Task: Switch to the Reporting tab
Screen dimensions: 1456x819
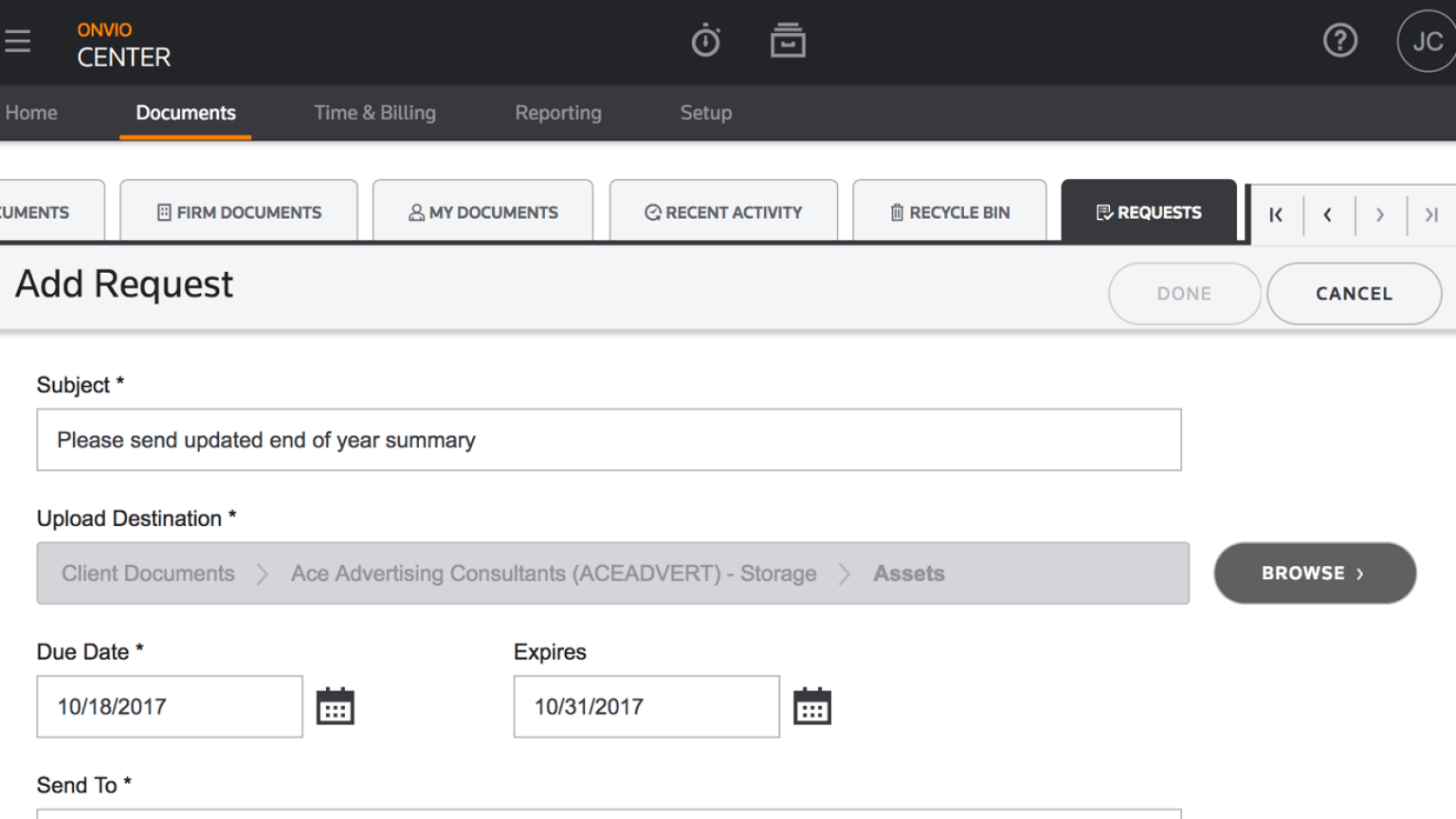Action: coord(557,113)
